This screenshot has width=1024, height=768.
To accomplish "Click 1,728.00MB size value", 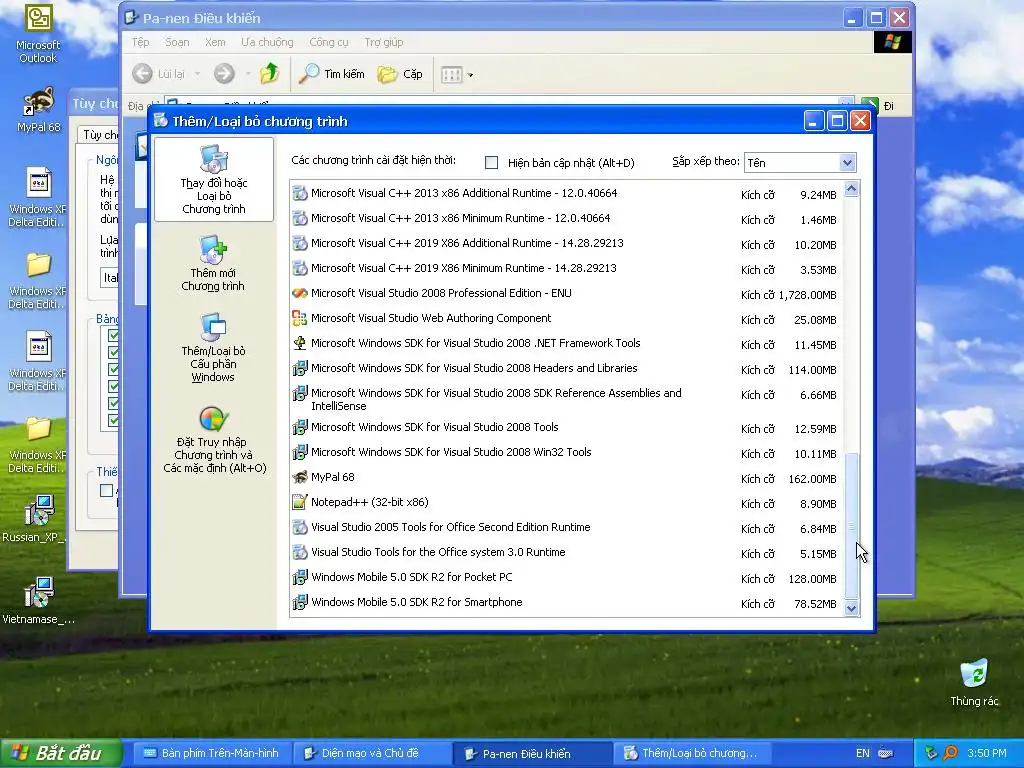I will (807, 295).
